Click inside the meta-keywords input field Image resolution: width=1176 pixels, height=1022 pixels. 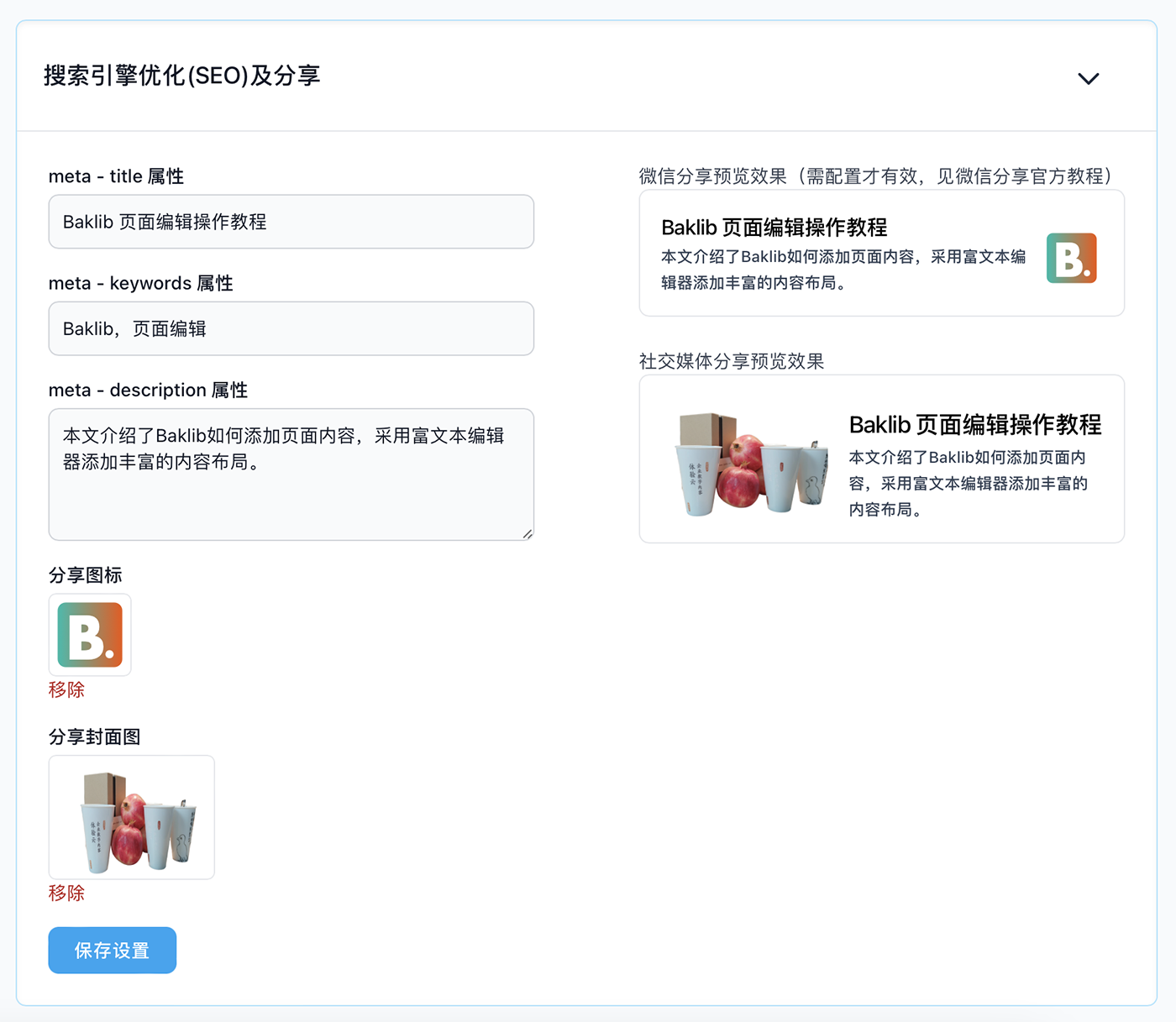(291, 328)
